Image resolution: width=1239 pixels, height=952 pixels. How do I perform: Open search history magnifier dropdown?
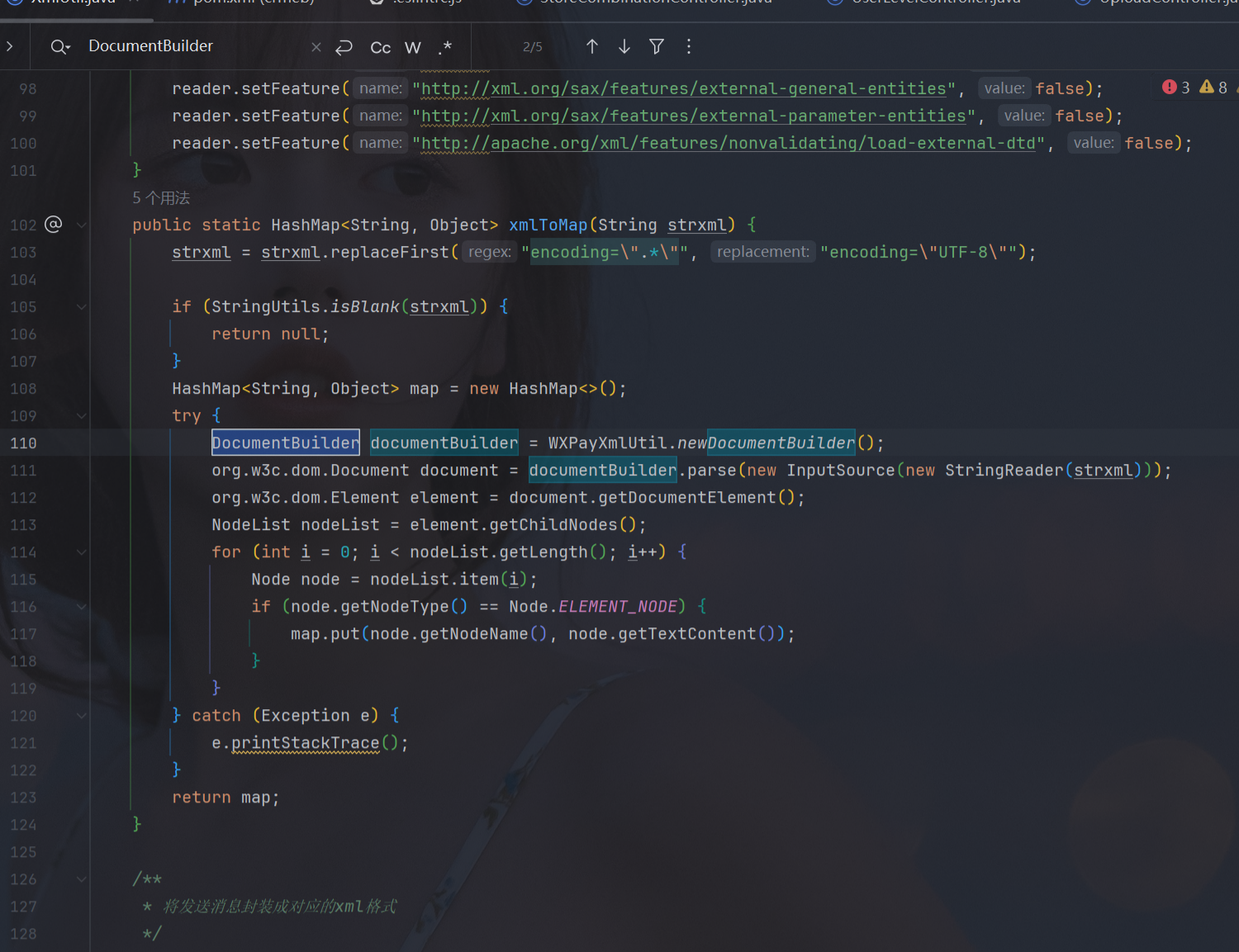click(x=59, y=47)
